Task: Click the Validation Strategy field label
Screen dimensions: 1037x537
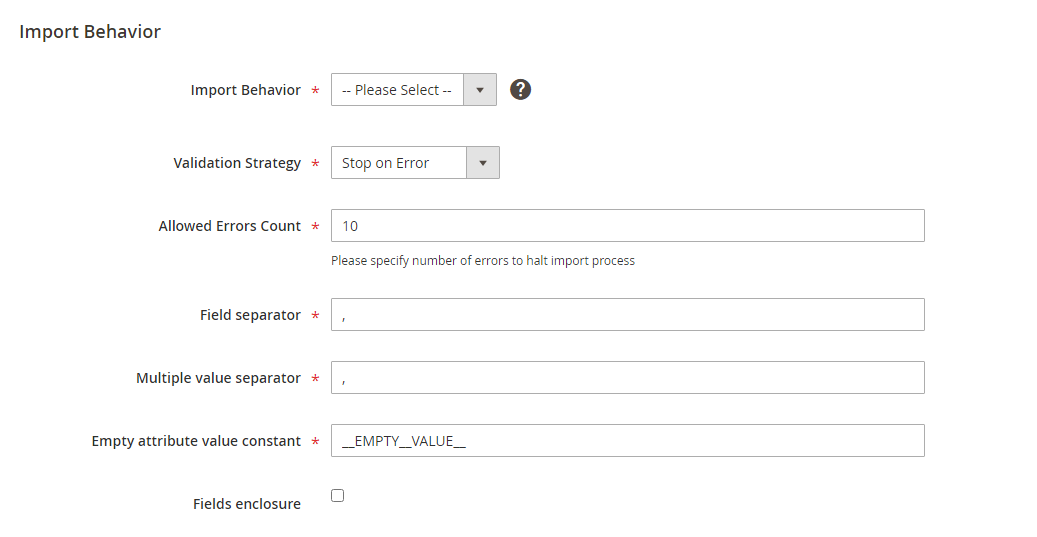Action: tap(237, 163)
